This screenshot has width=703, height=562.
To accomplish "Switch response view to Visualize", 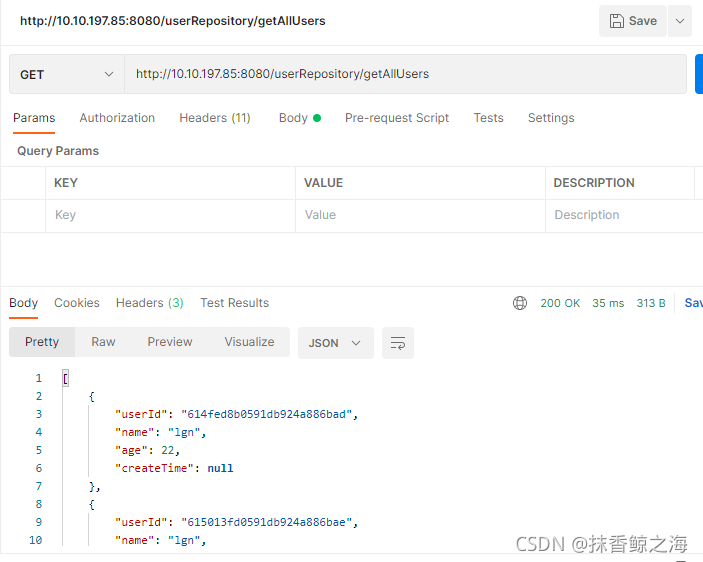I will (x=249, y=342).
